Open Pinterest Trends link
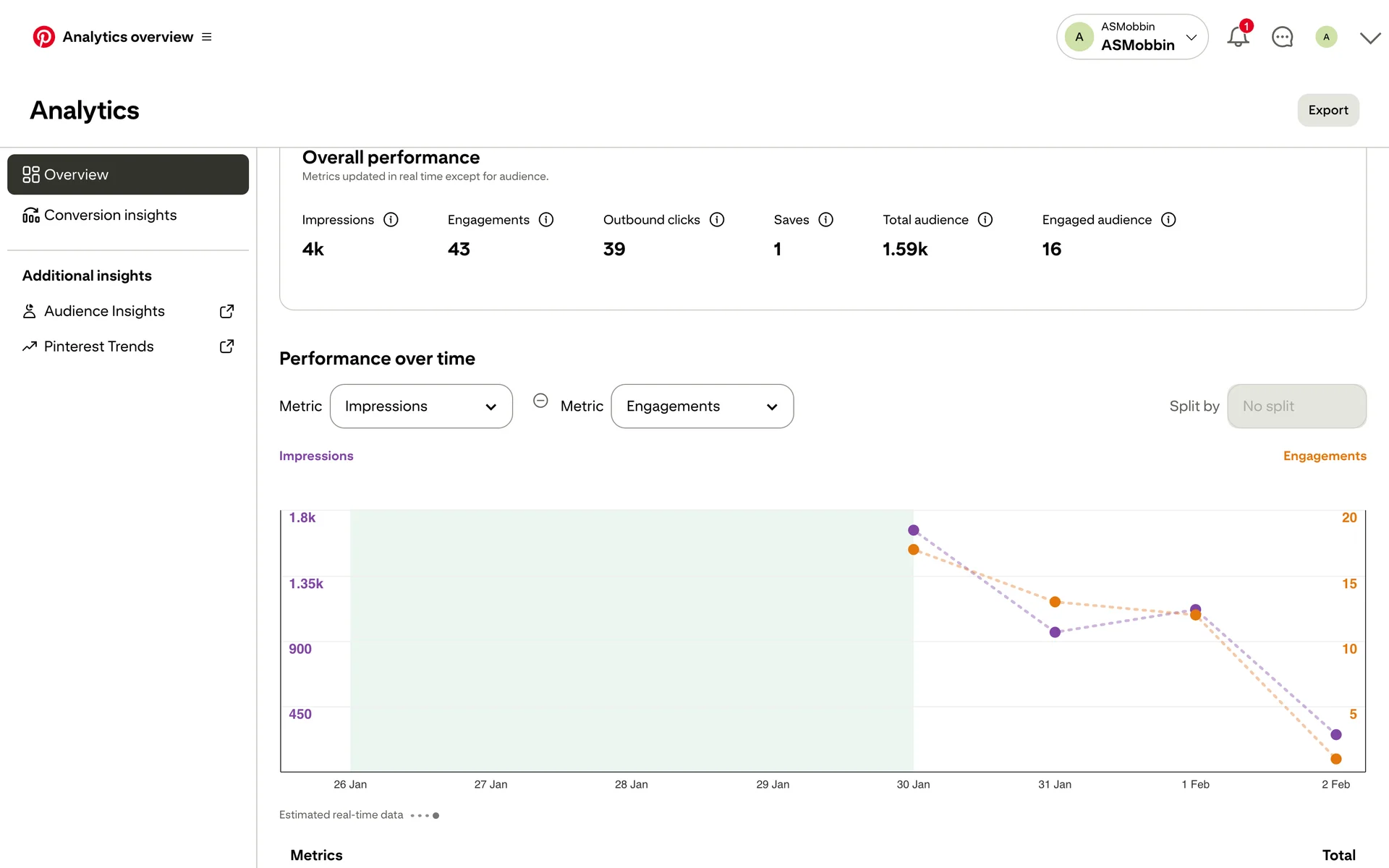The image size is (1389, 868). [x=99, y=346]
